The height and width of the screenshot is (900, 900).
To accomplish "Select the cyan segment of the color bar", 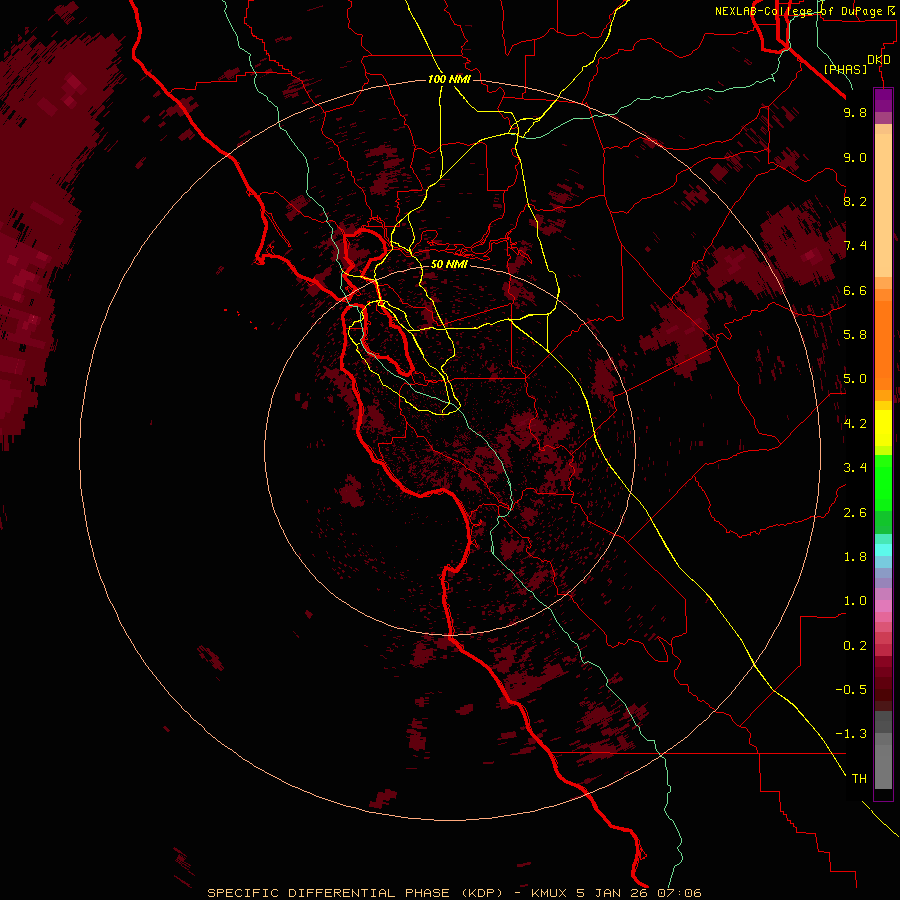I will point(883,550).
